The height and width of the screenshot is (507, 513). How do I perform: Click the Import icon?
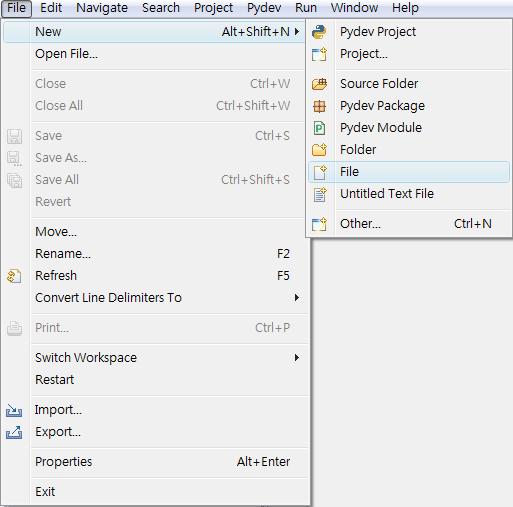[x=14, y=410]
